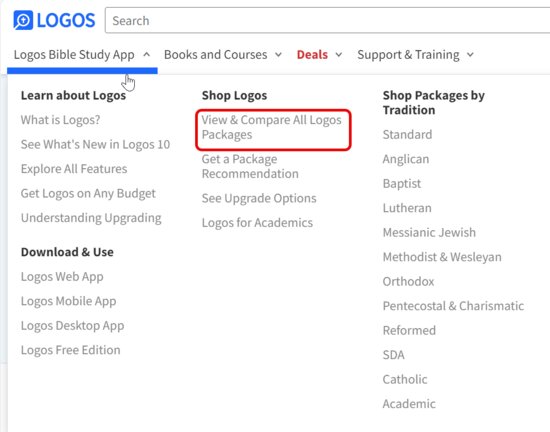The image size is (550, 432).
Task: Choose the Logos Desktop App link
Action: click(x=72, y=326)
